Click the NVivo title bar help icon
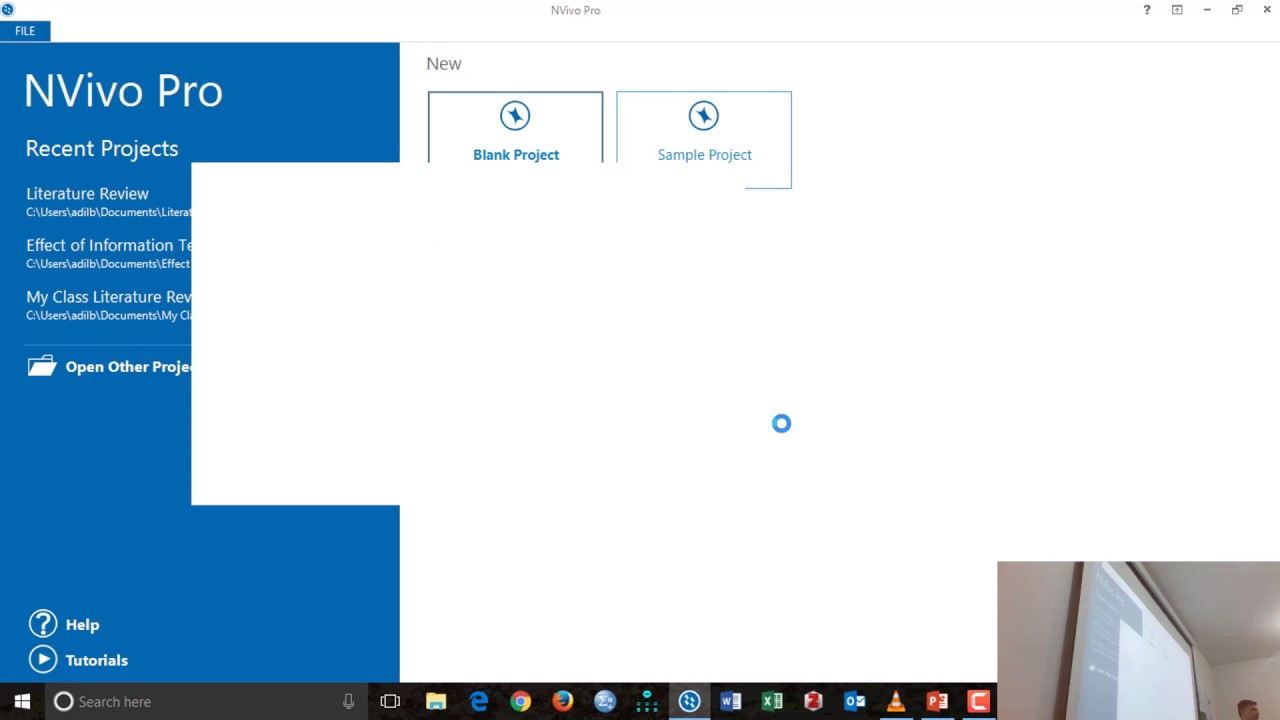Screen dimensions: 1280x720 pyautogui.click(x=1147, y=10)
